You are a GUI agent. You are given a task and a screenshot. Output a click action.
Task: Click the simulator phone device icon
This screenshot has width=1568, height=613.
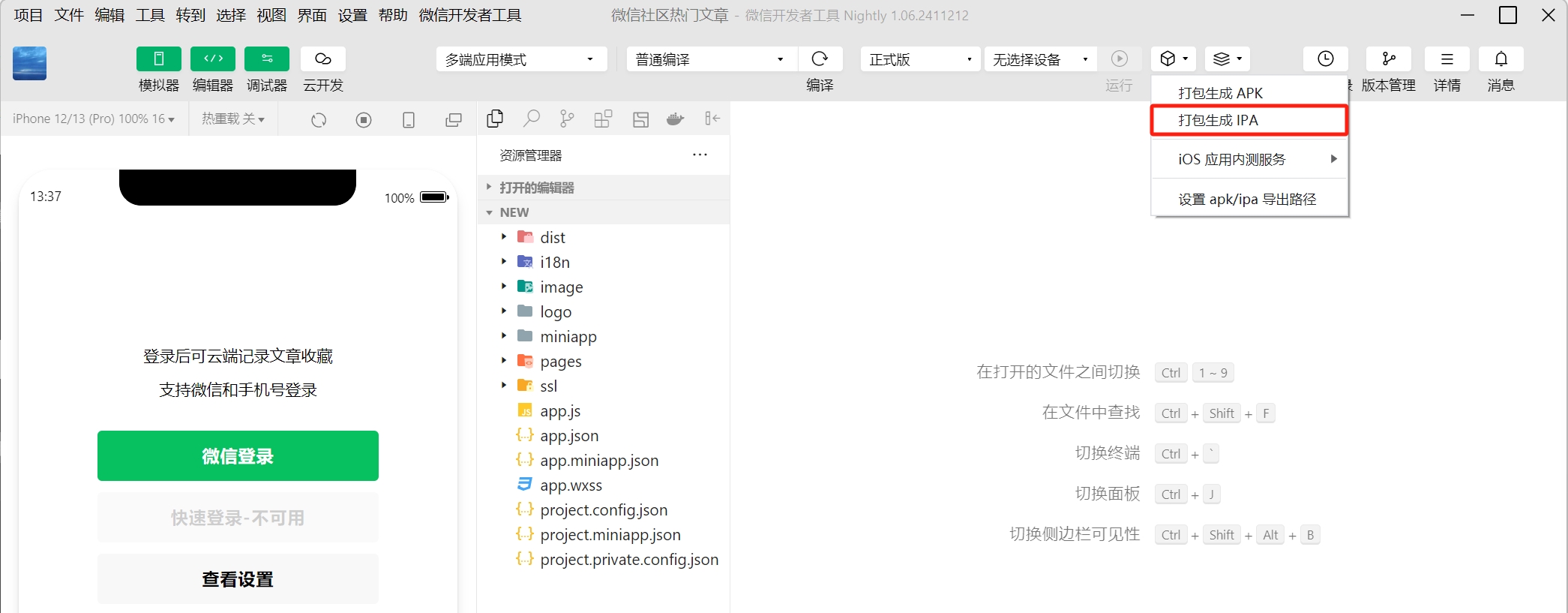click(409, 120)
